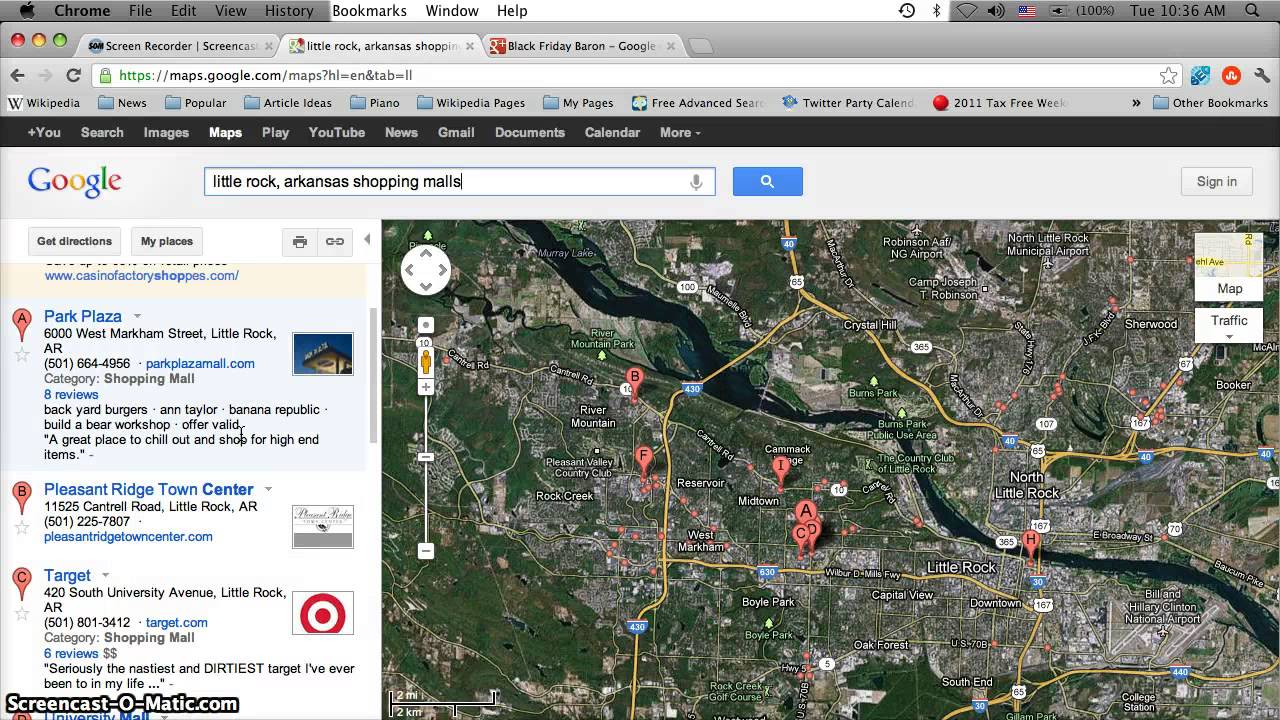Open the Park Plaza title link
The image size is (1280, 720).
click(83, 316)
